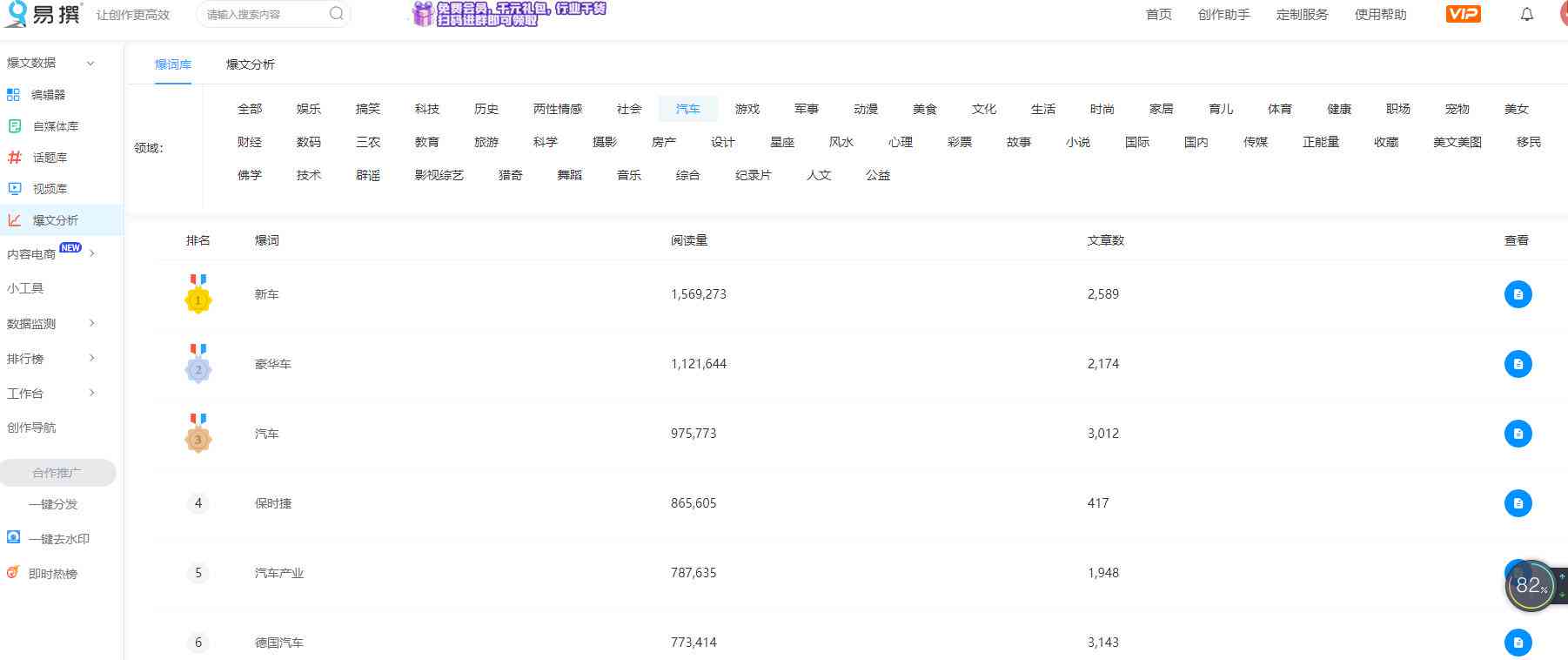1568x660 pixels.
Task: Select the 旅游 domain filter
Action: pos(486,142)
